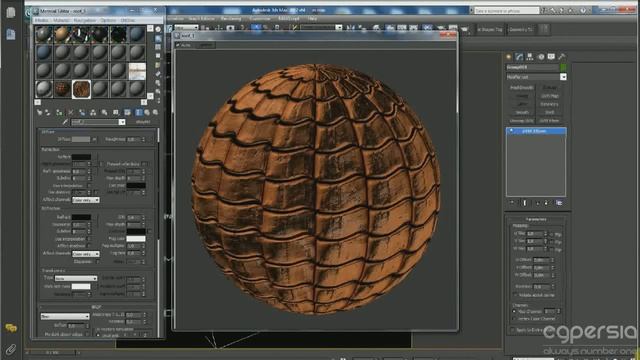This screenshot has width=640, height=360.
Task: Toggle the sample slot Background icon
Action: click(158, 47)
